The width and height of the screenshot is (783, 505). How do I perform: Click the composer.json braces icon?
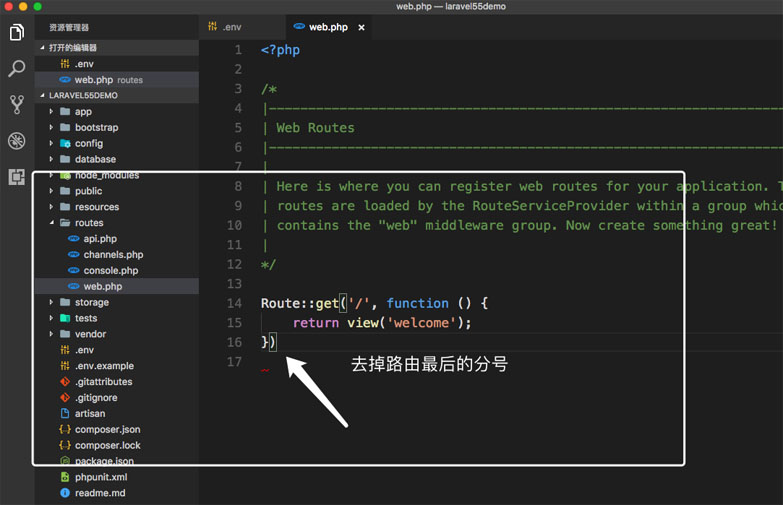65,430
